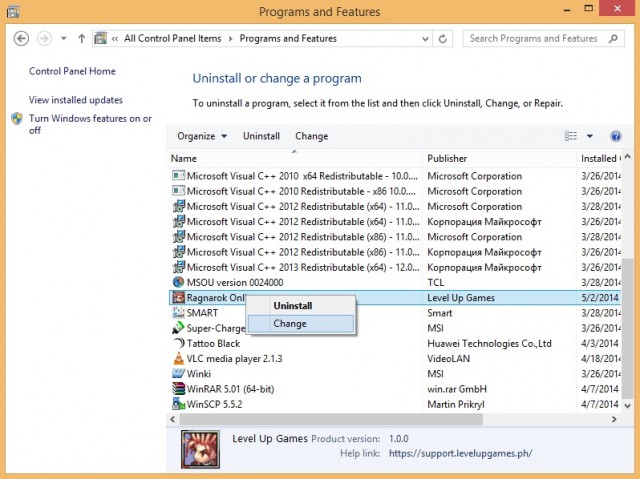Open Turn Windows features on or off

[x=90, y=124]
